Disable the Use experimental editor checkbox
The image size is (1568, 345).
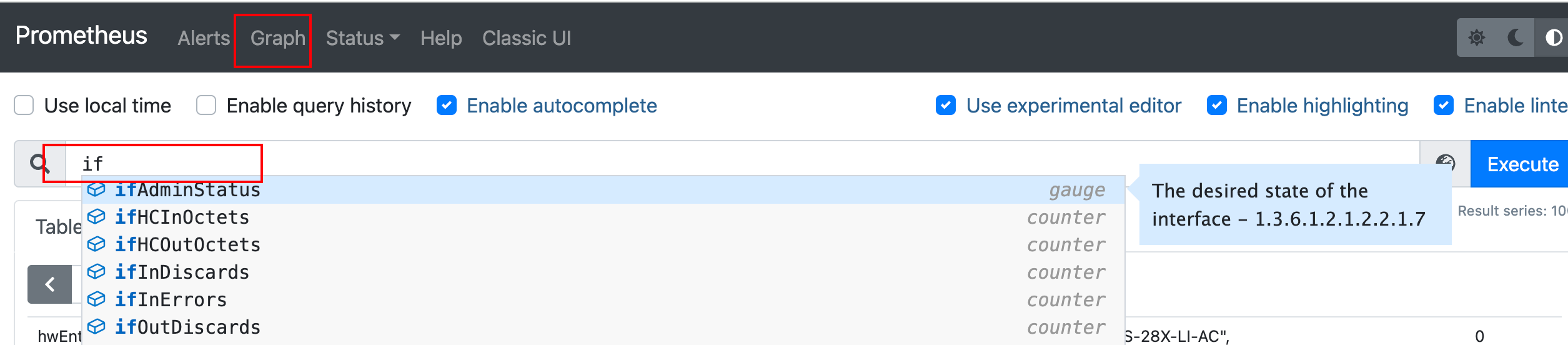click(946, 105)
